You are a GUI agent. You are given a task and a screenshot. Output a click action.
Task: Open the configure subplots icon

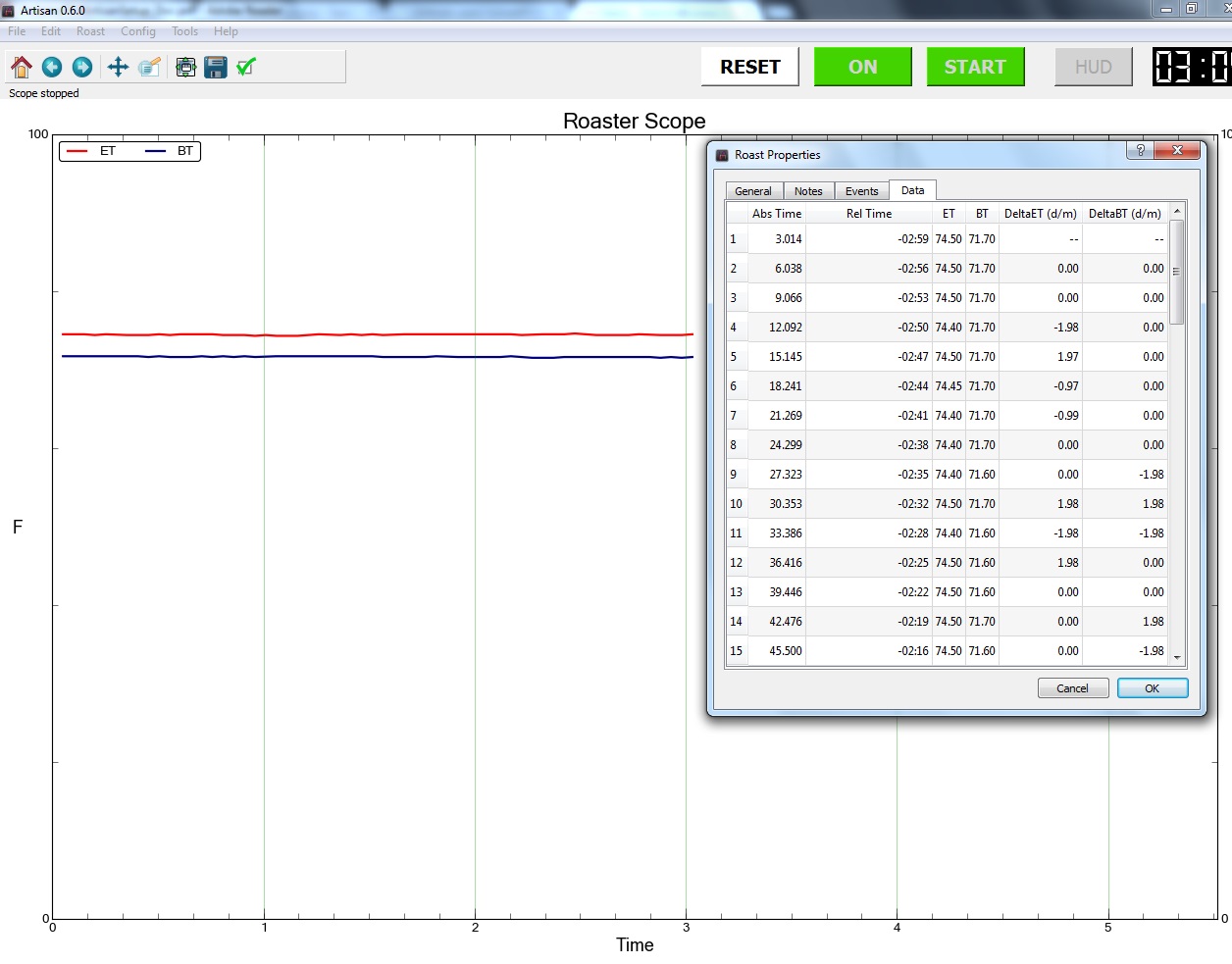pos(184,67)
